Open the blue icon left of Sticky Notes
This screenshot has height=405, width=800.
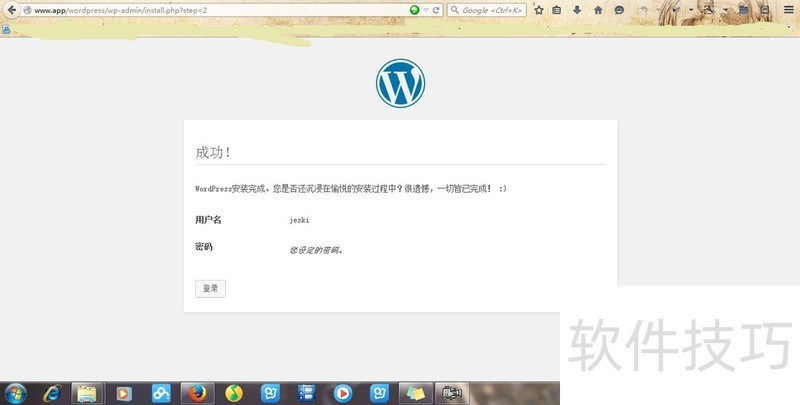(x=380, y=393)
